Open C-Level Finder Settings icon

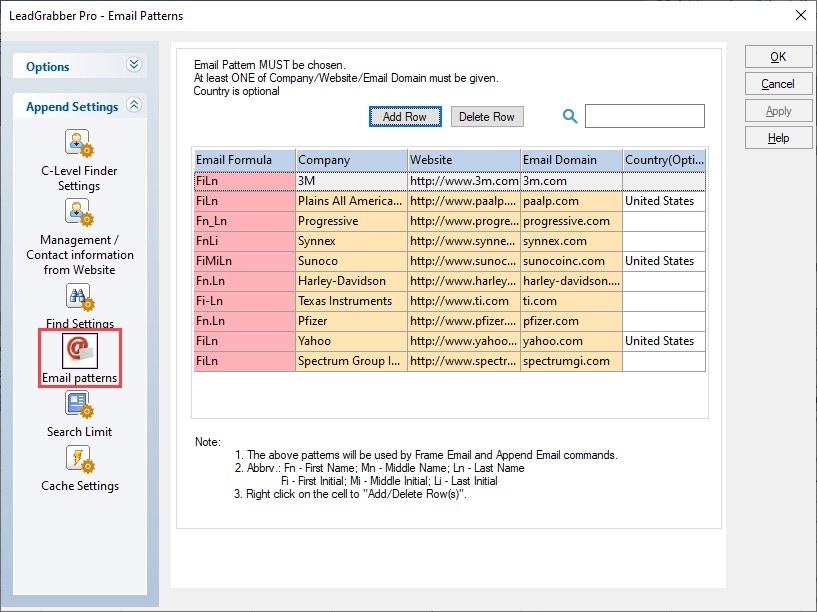point(79,143)
